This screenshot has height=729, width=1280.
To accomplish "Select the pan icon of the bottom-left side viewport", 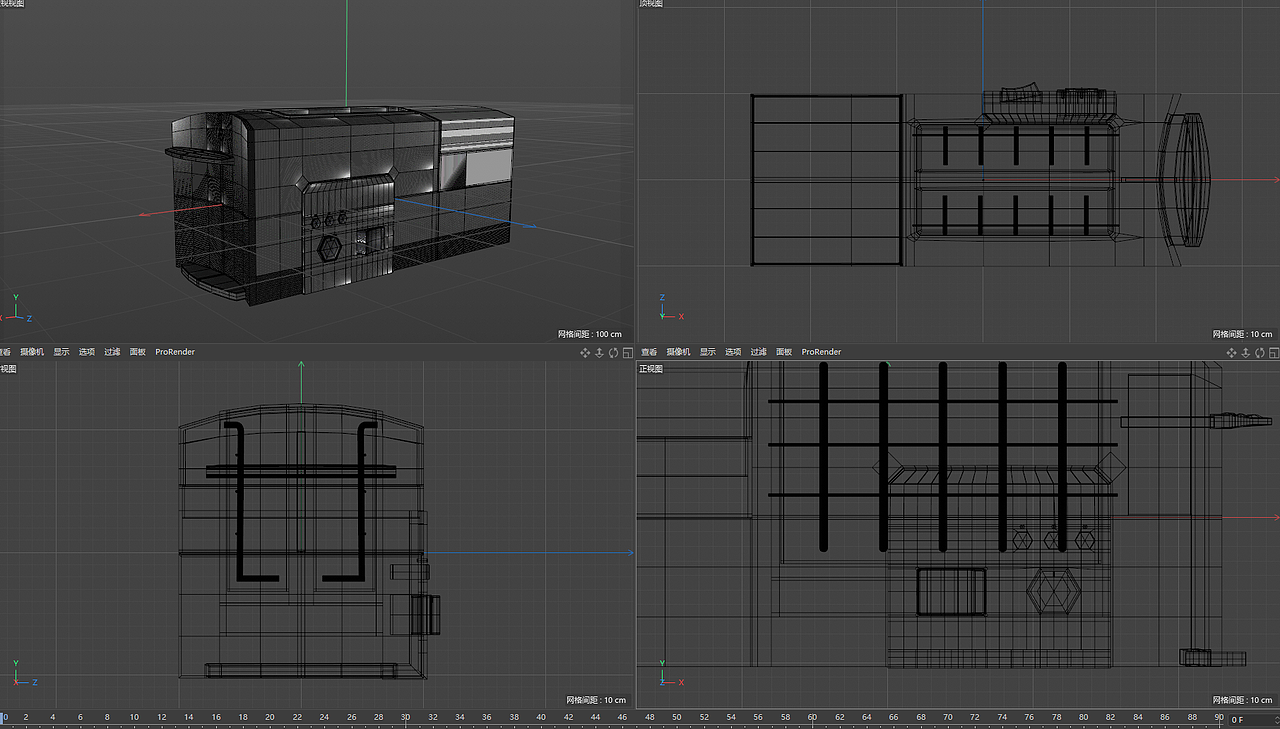I will [x=586, y=352].
